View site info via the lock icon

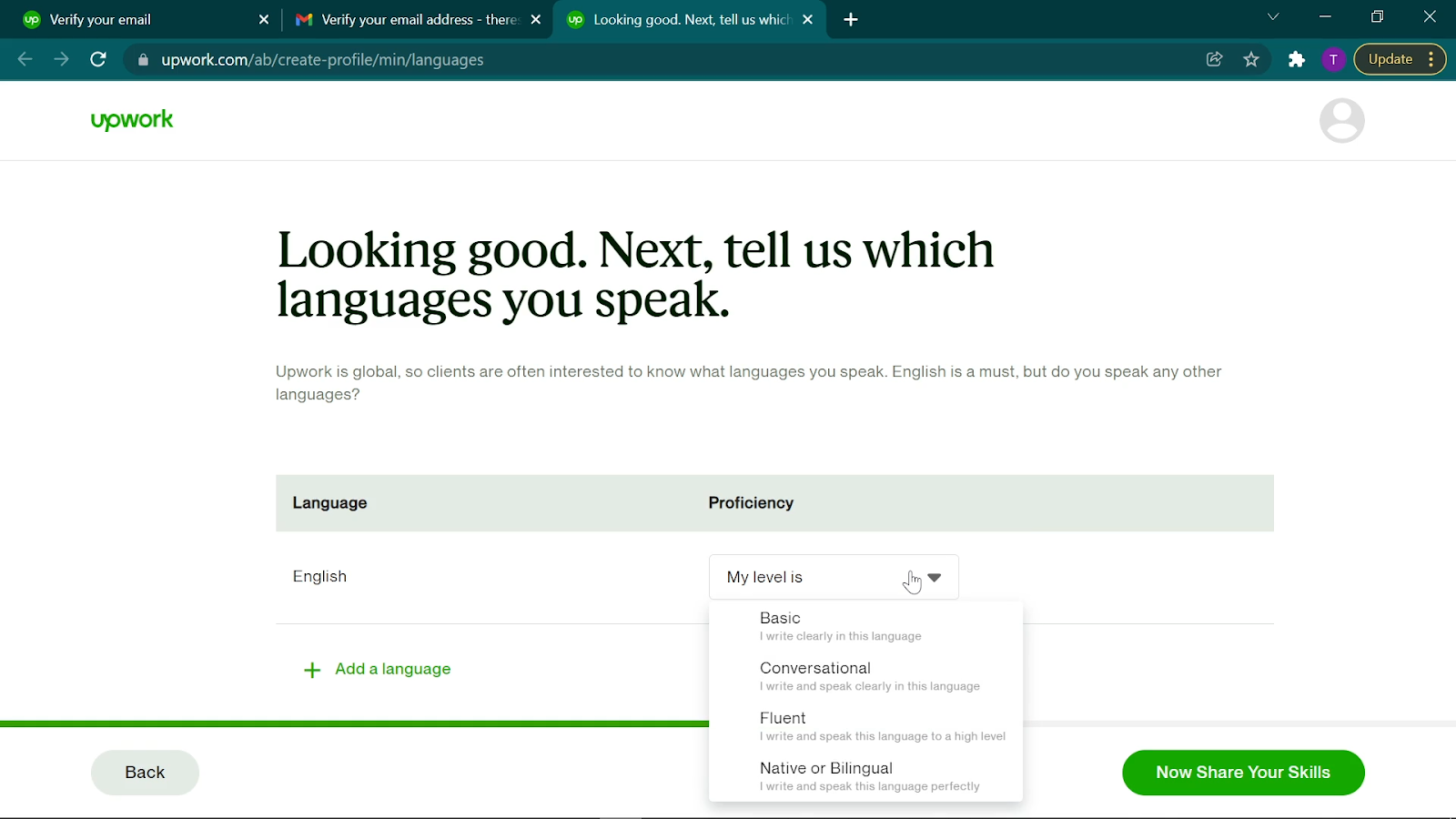[143, 60]
